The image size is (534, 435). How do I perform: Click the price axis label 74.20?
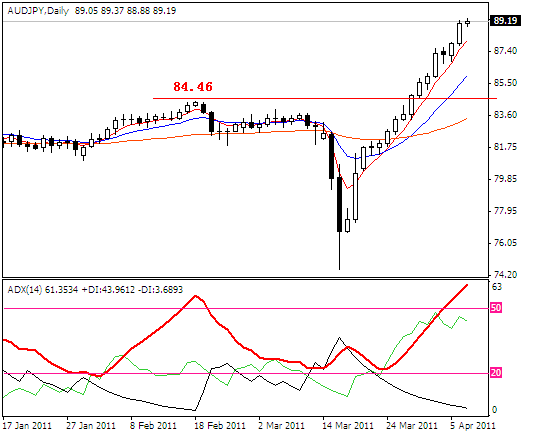(x=505, y=275)
